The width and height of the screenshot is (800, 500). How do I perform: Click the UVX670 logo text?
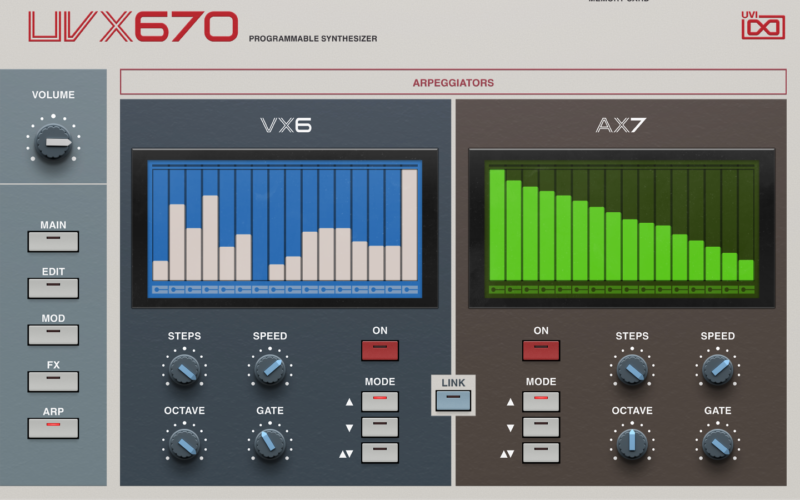[x=133, y=27]
